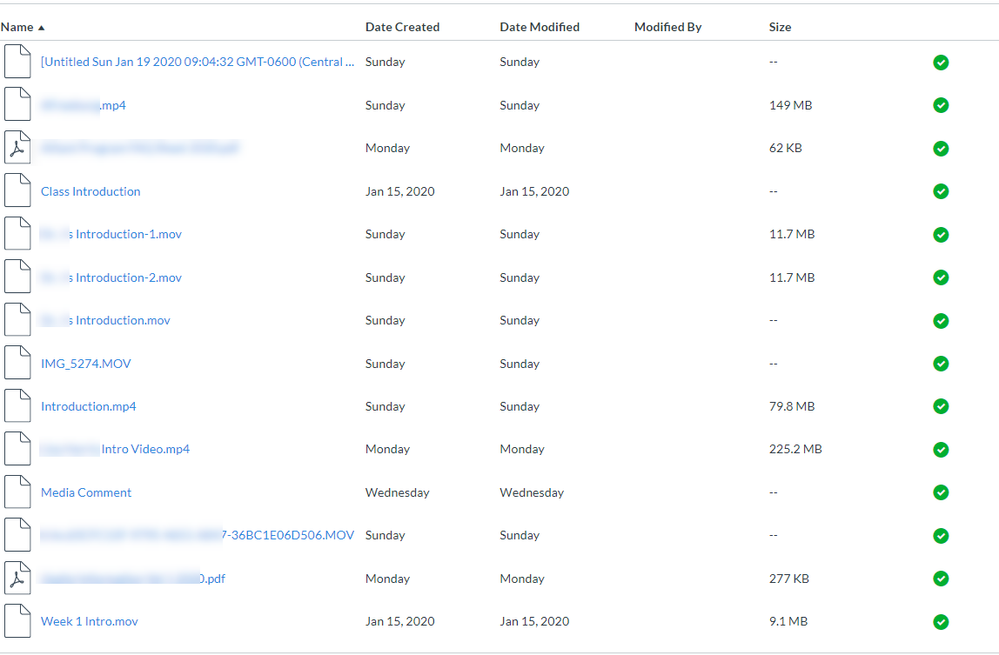Toggle the green checkmark for Media Comment
999x655 pixels.
point(940,492)
